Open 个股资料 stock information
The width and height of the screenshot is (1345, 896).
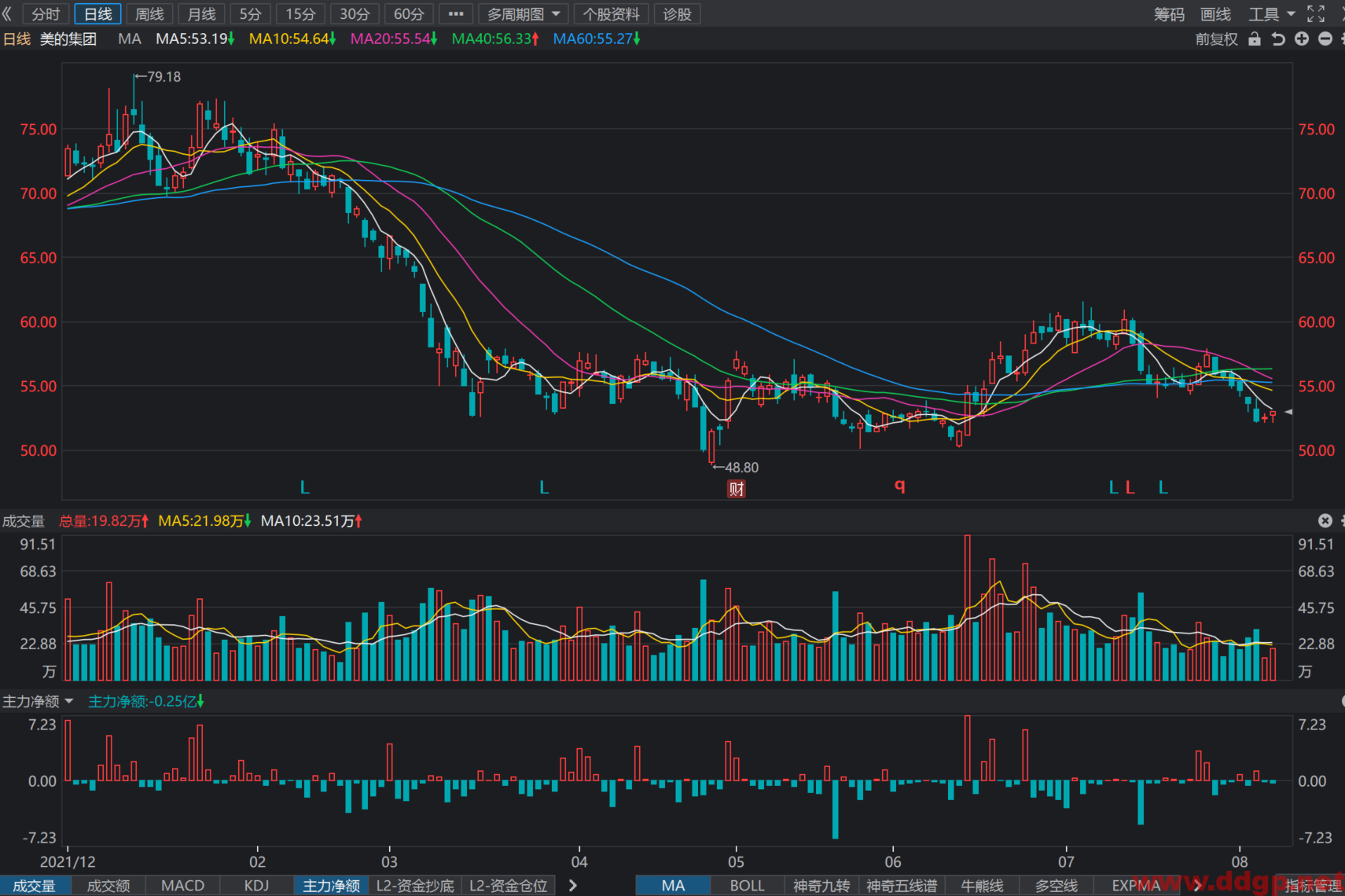pyautogui.click(x=612, y=14)
